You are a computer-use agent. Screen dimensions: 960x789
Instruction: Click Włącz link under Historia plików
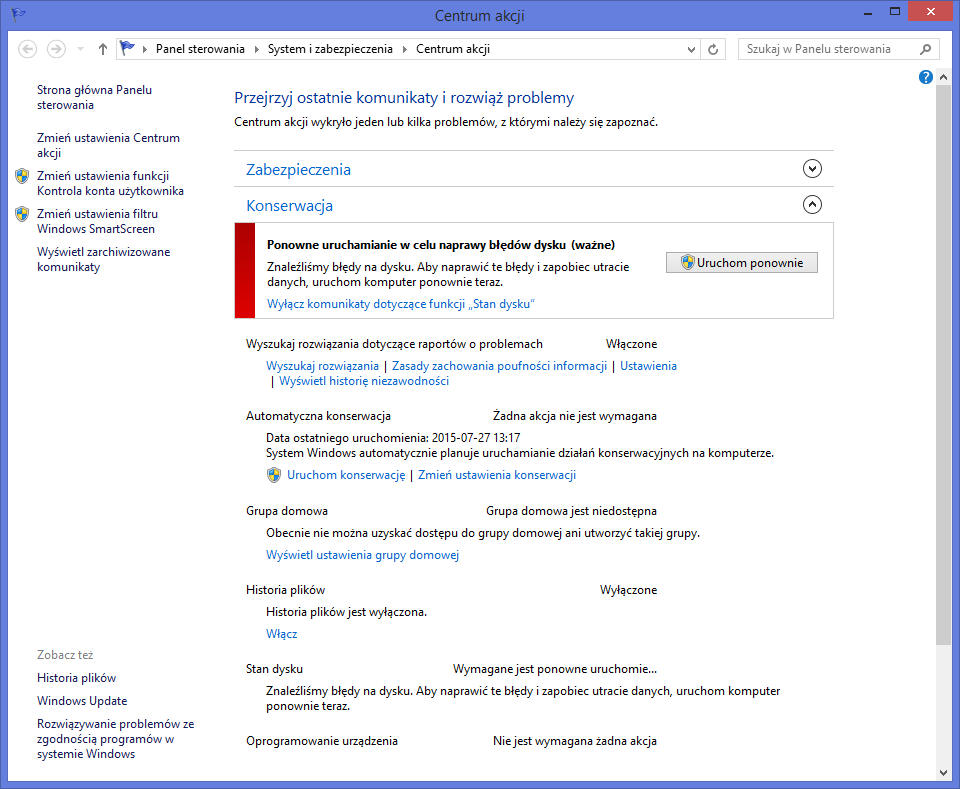[x=282, y=634]
